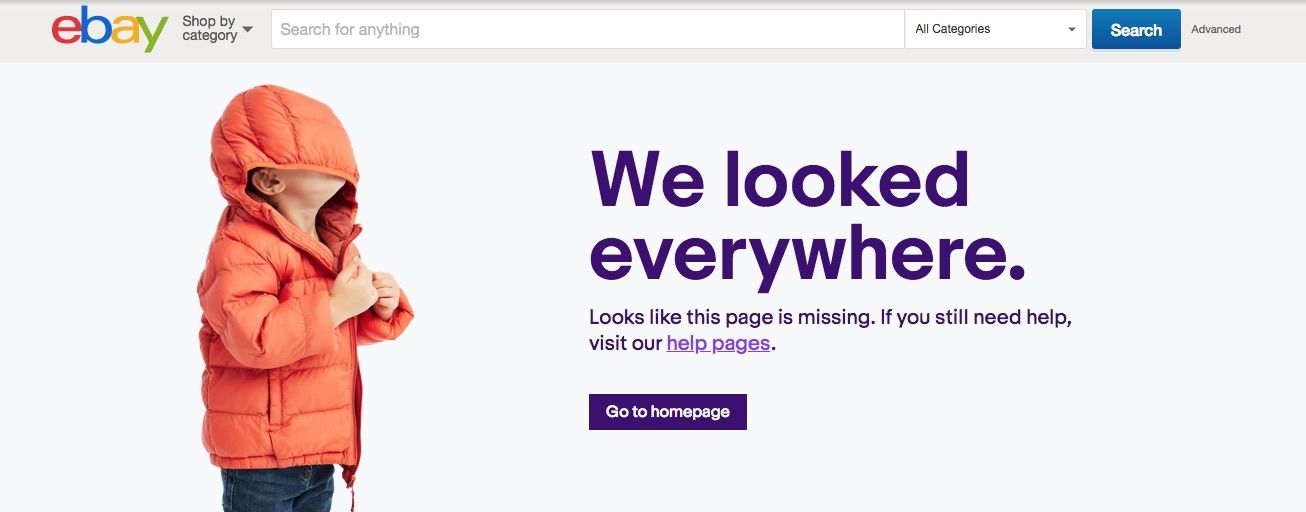Open the Advanced search link
This screenshot has height=512, width=1306.
[1216, 29]
